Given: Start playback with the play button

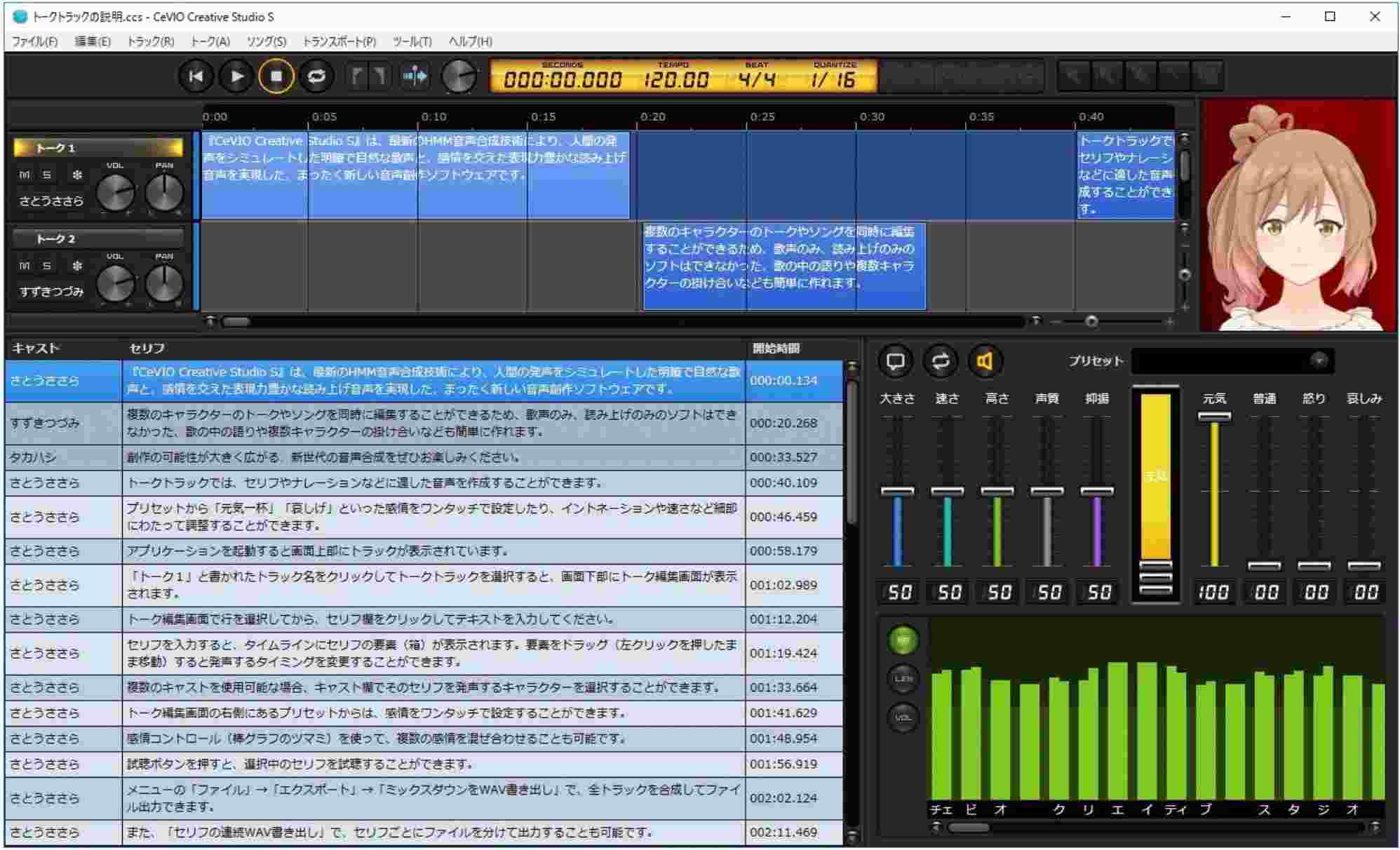Looking at the screenshot, I should pyautogui.click(x=236, y=76).
